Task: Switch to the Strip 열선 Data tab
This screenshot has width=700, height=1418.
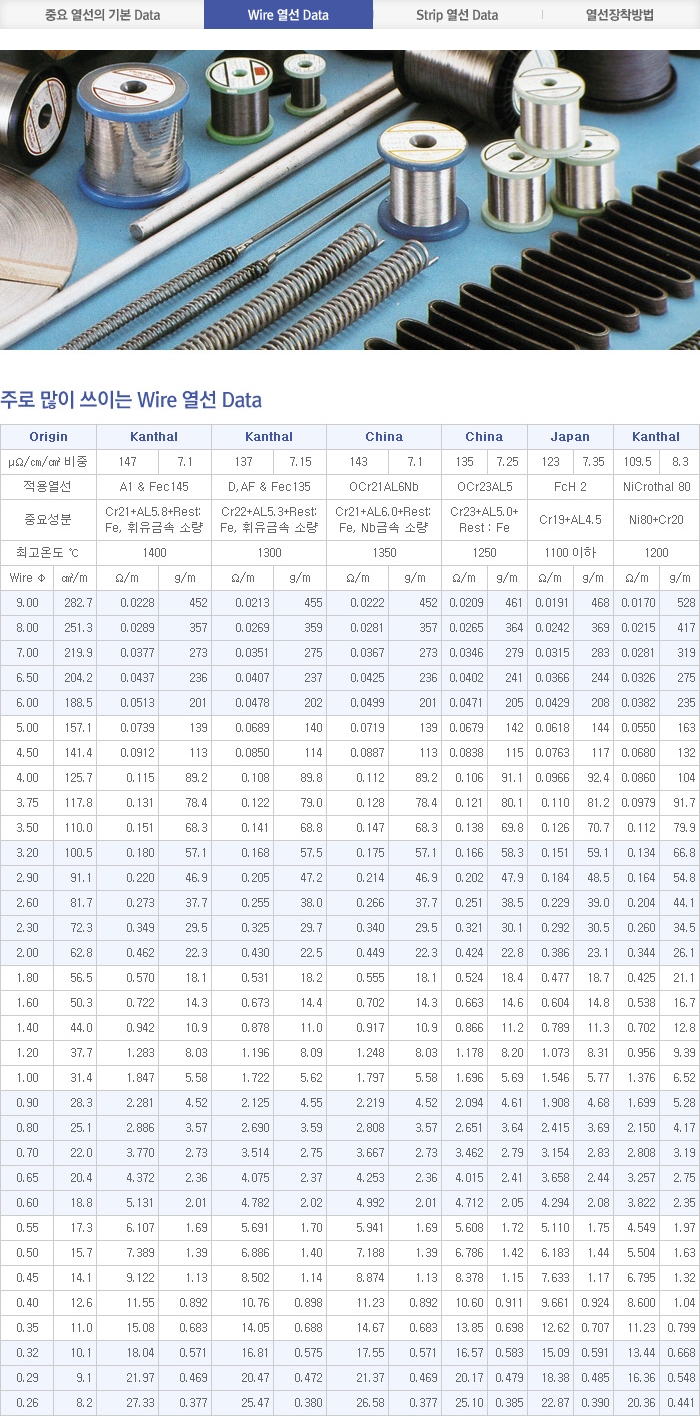Action: (456, 15)
